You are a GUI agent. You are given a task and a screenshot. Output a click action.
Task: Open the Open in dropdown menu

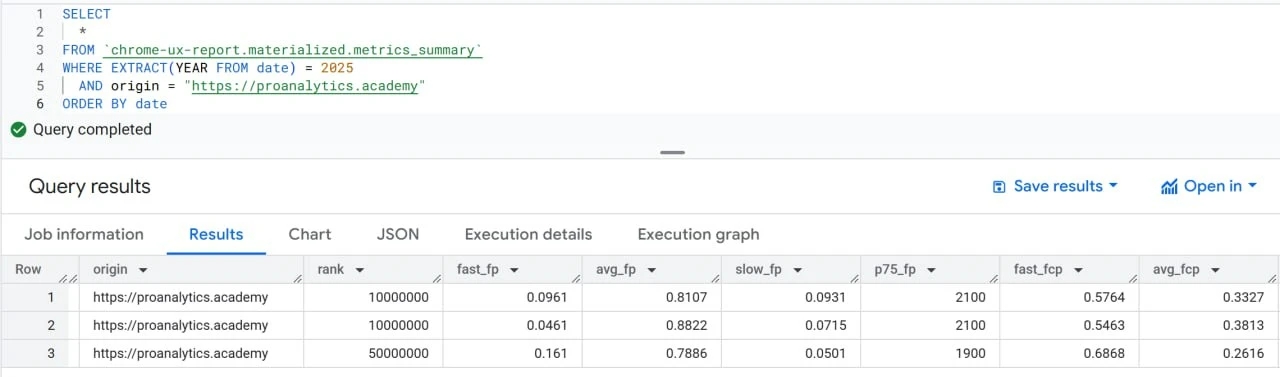pos(1208,186)
